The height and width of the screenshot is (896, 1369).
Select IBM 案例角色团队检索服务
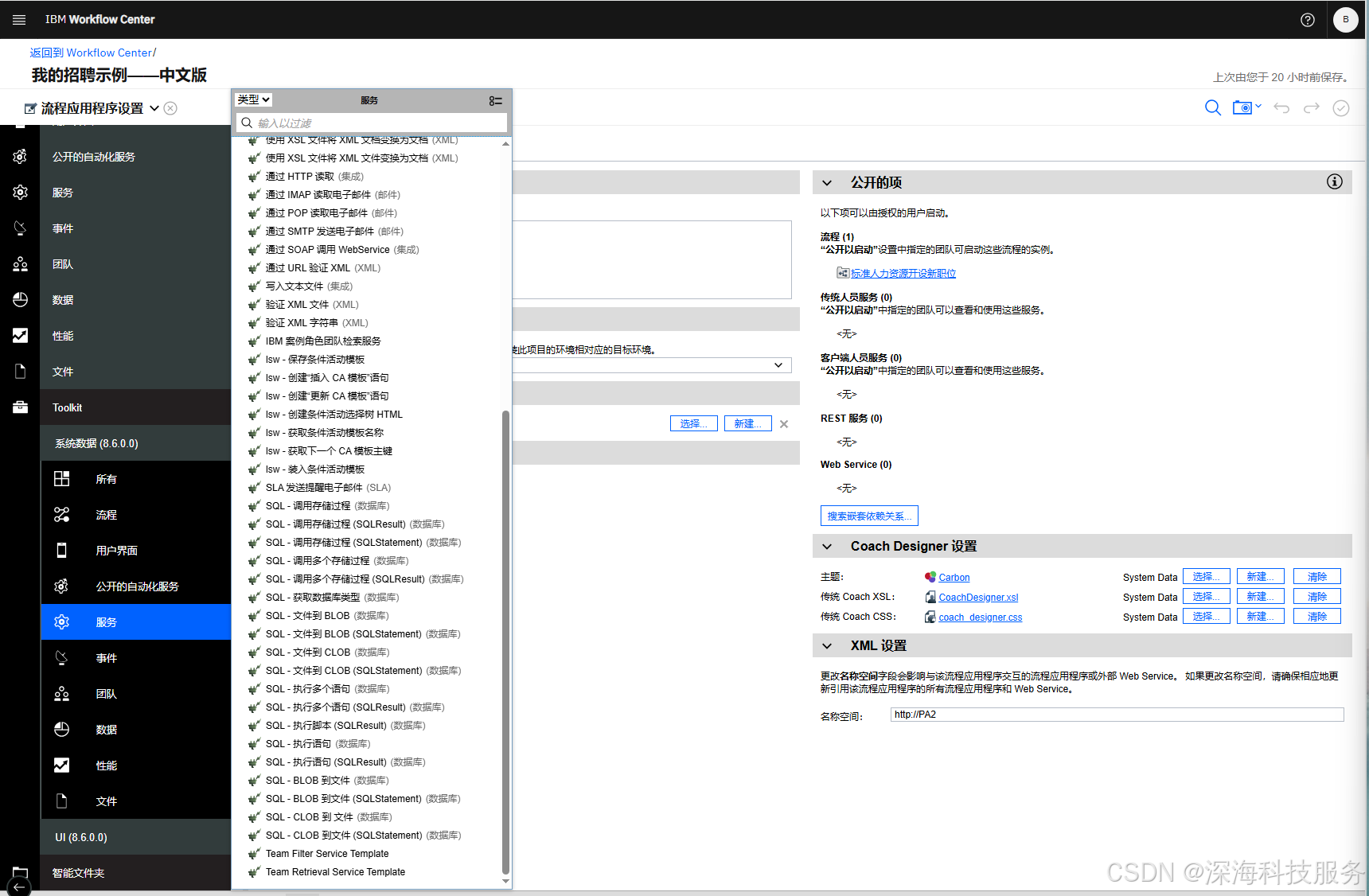click(323, 341)
